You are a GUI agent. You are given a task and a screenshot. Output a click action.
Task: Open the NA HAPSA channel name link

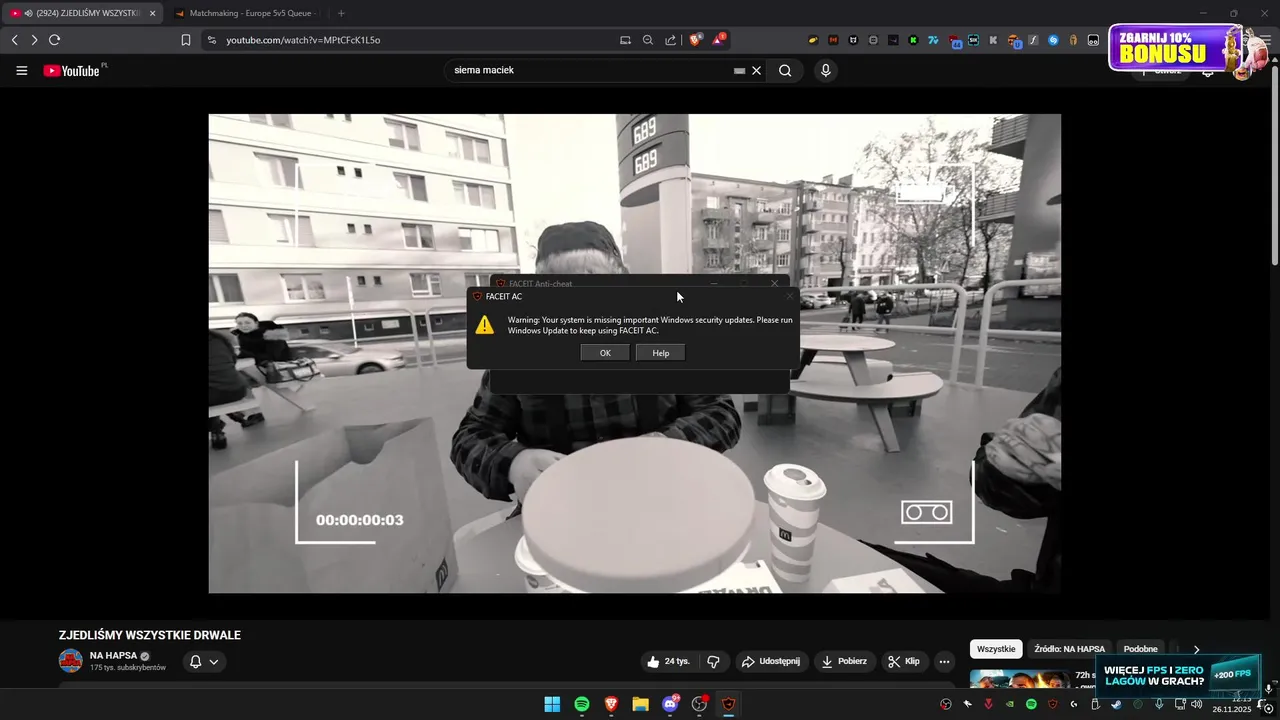(113, 655)
